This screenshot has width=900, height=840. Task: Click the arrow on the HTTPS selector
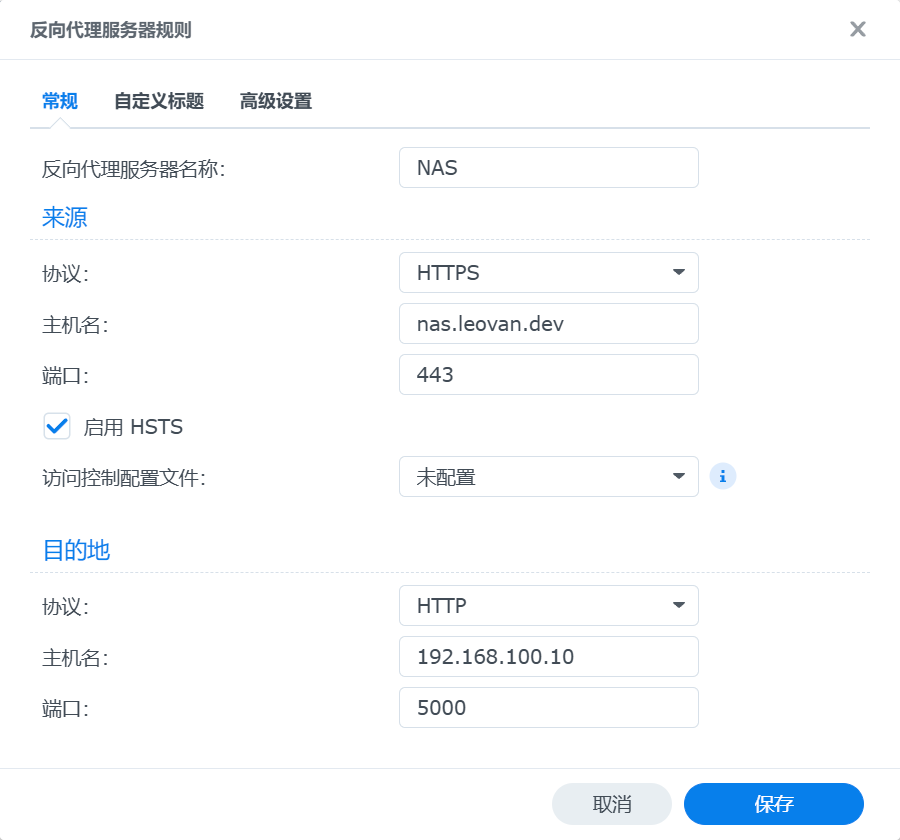tap(681, 272)
